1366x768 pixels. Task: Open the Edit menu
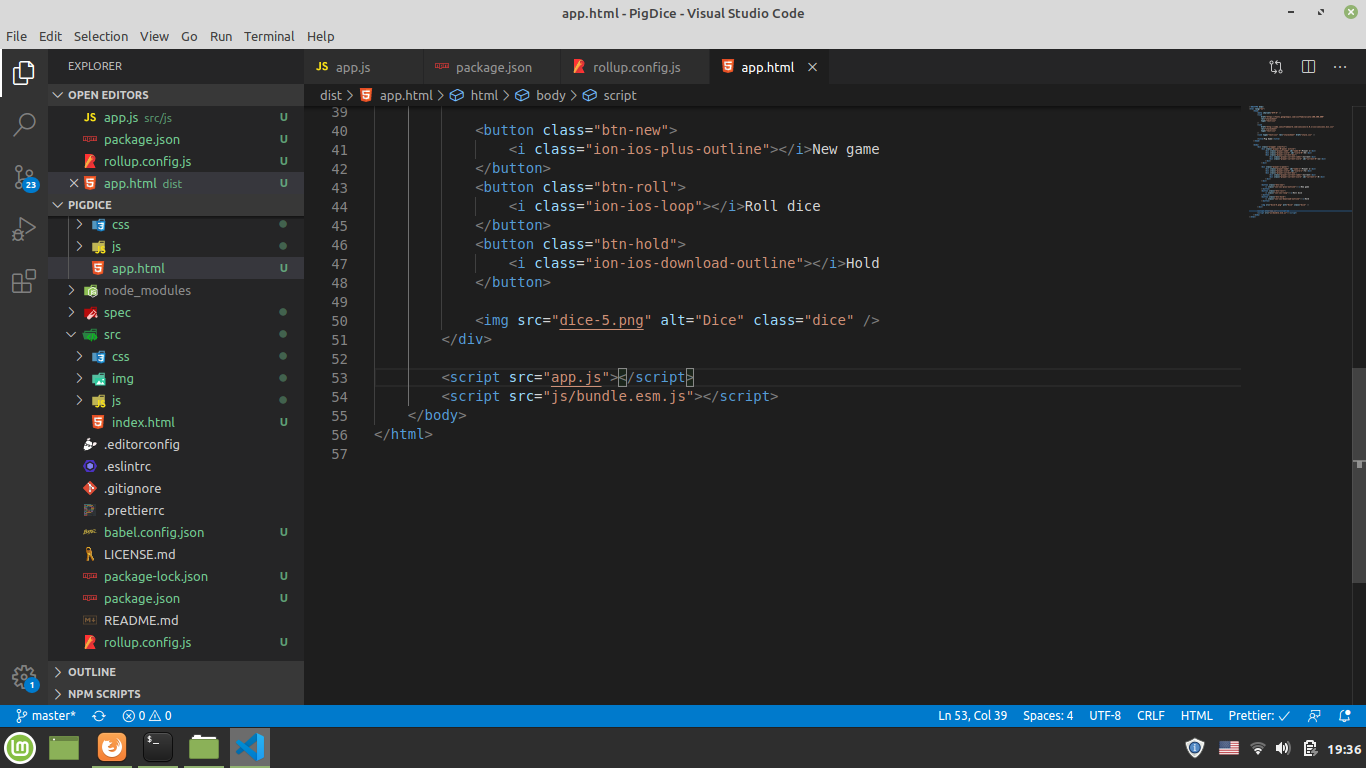click(x=50, y=36)
